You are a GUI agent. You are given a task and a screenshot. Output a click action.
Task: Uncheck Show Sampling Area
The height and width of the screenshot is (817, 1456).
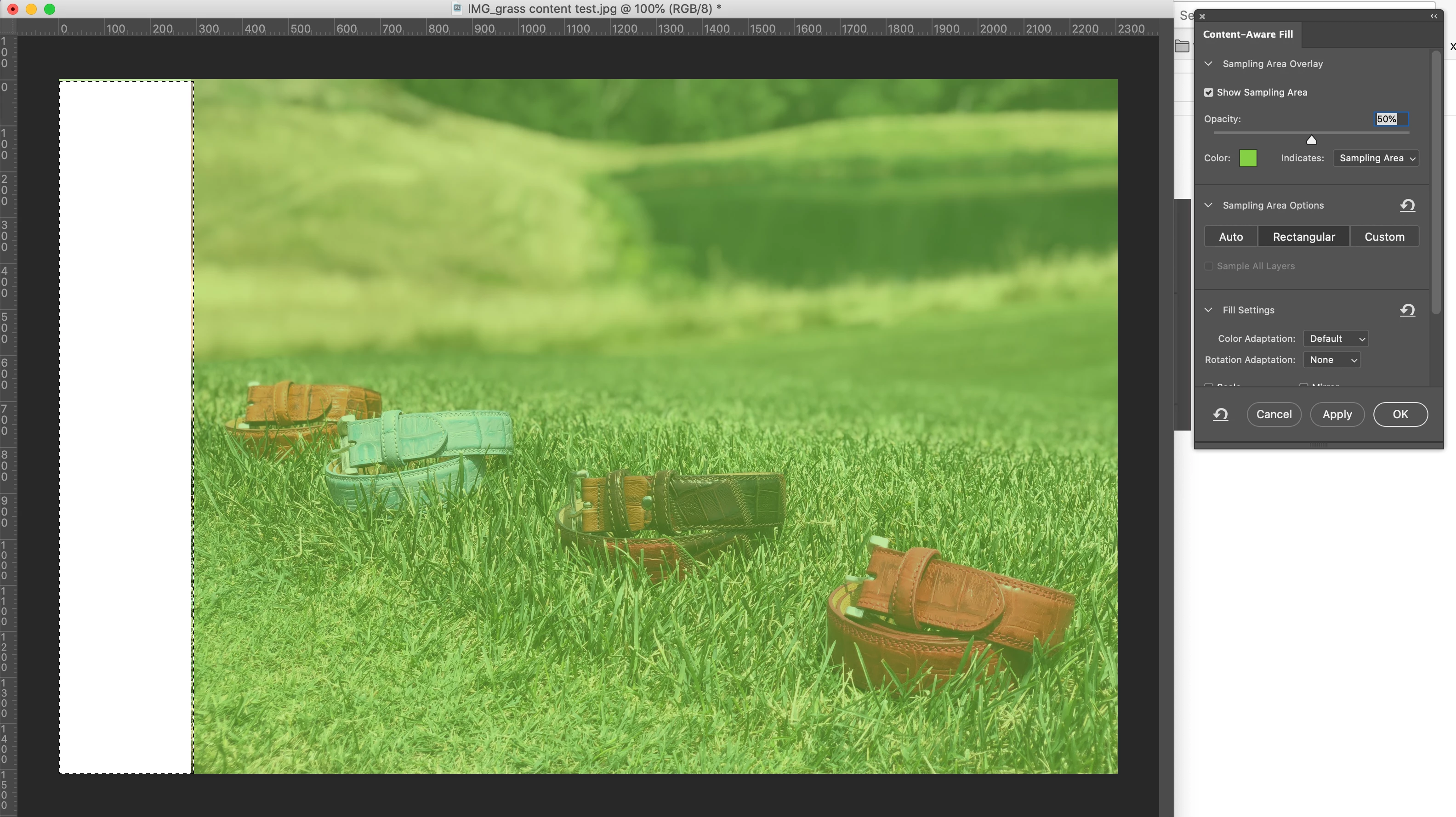1208,92
